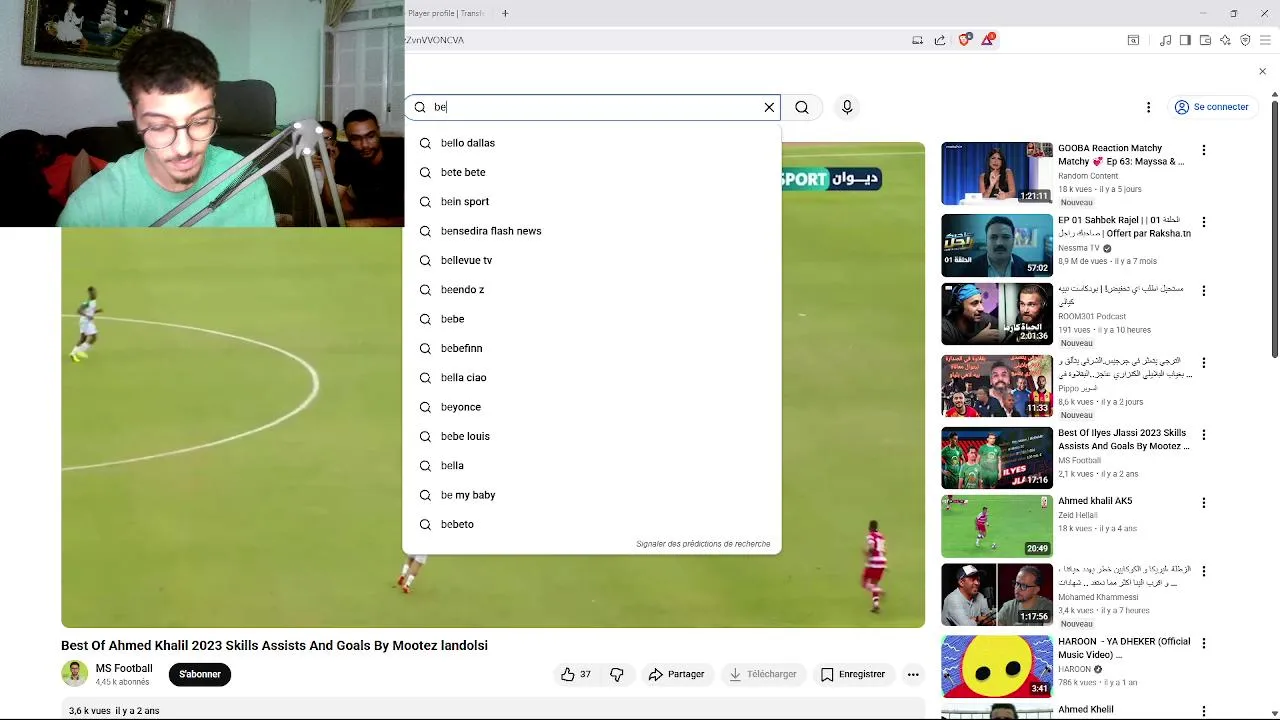Open the browser hamburger menu
This screenshot has height=720, width=1280.
pos(1265,40)
